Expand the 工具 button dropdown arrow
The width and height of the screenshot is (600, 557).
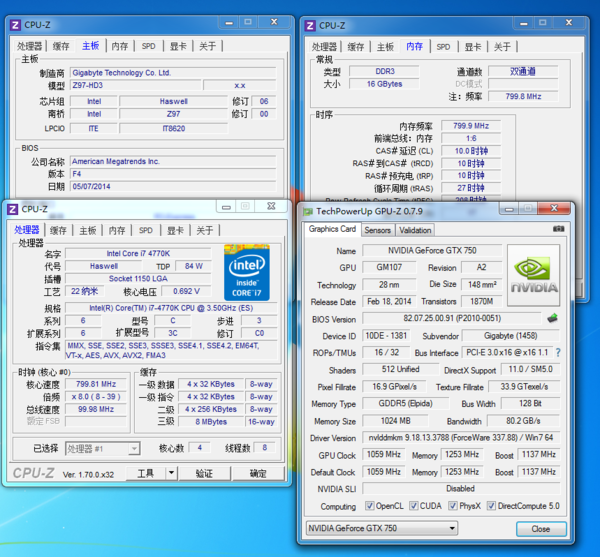[x=171, y=473]
